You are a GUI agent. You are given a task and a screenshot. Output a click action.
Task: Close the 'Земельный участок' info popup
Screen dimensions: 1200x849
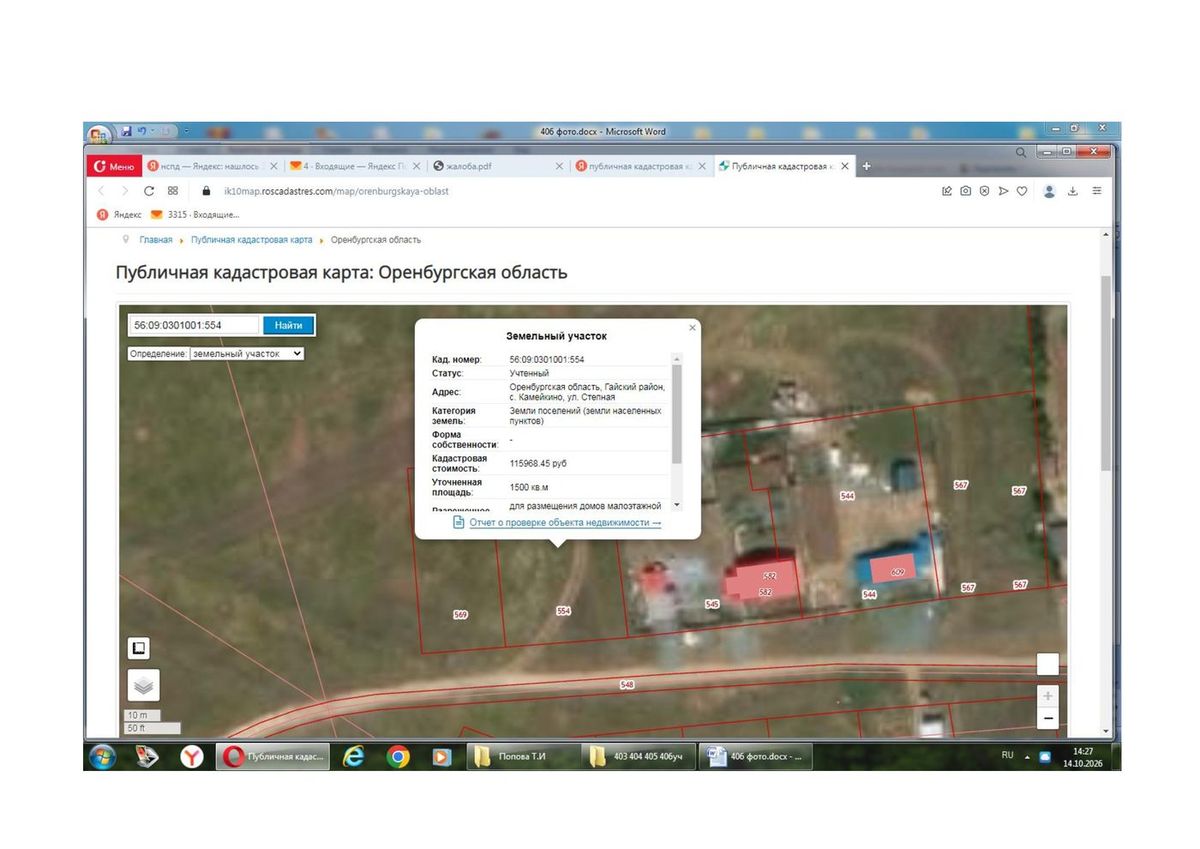(x=692, y=327)
